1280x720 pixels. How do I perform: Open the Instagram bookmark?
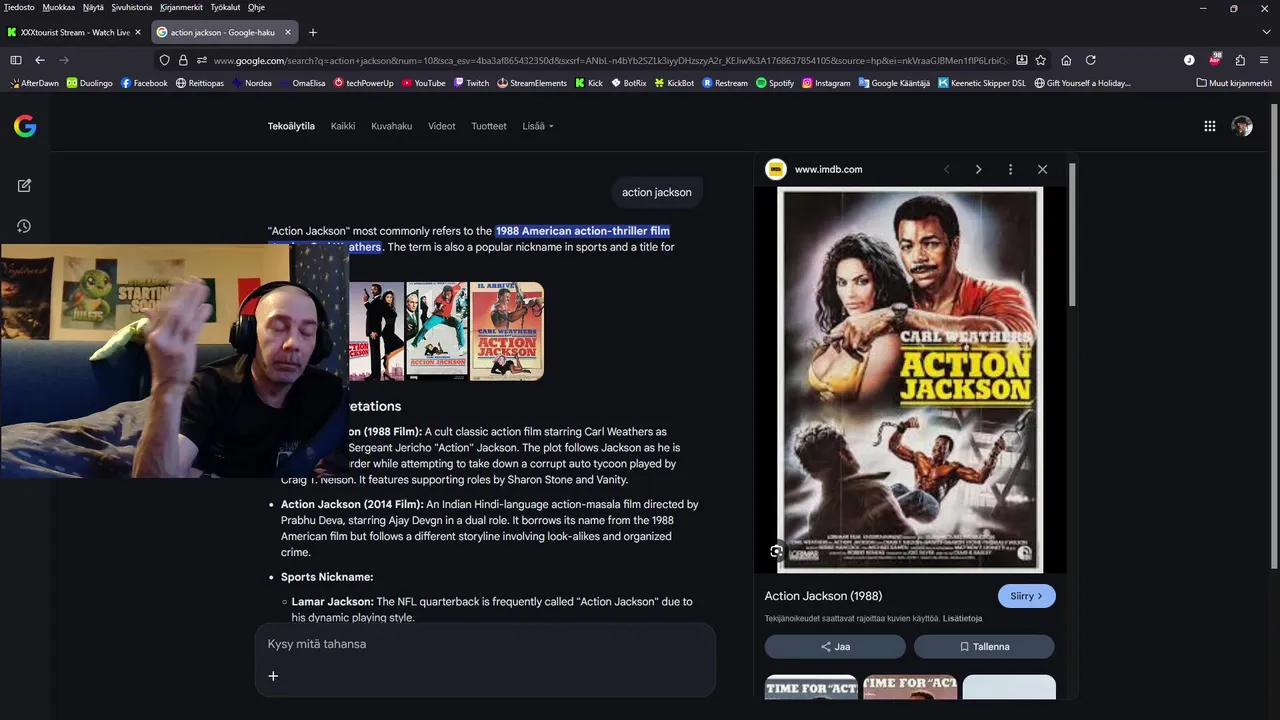(x=826, y=83)
